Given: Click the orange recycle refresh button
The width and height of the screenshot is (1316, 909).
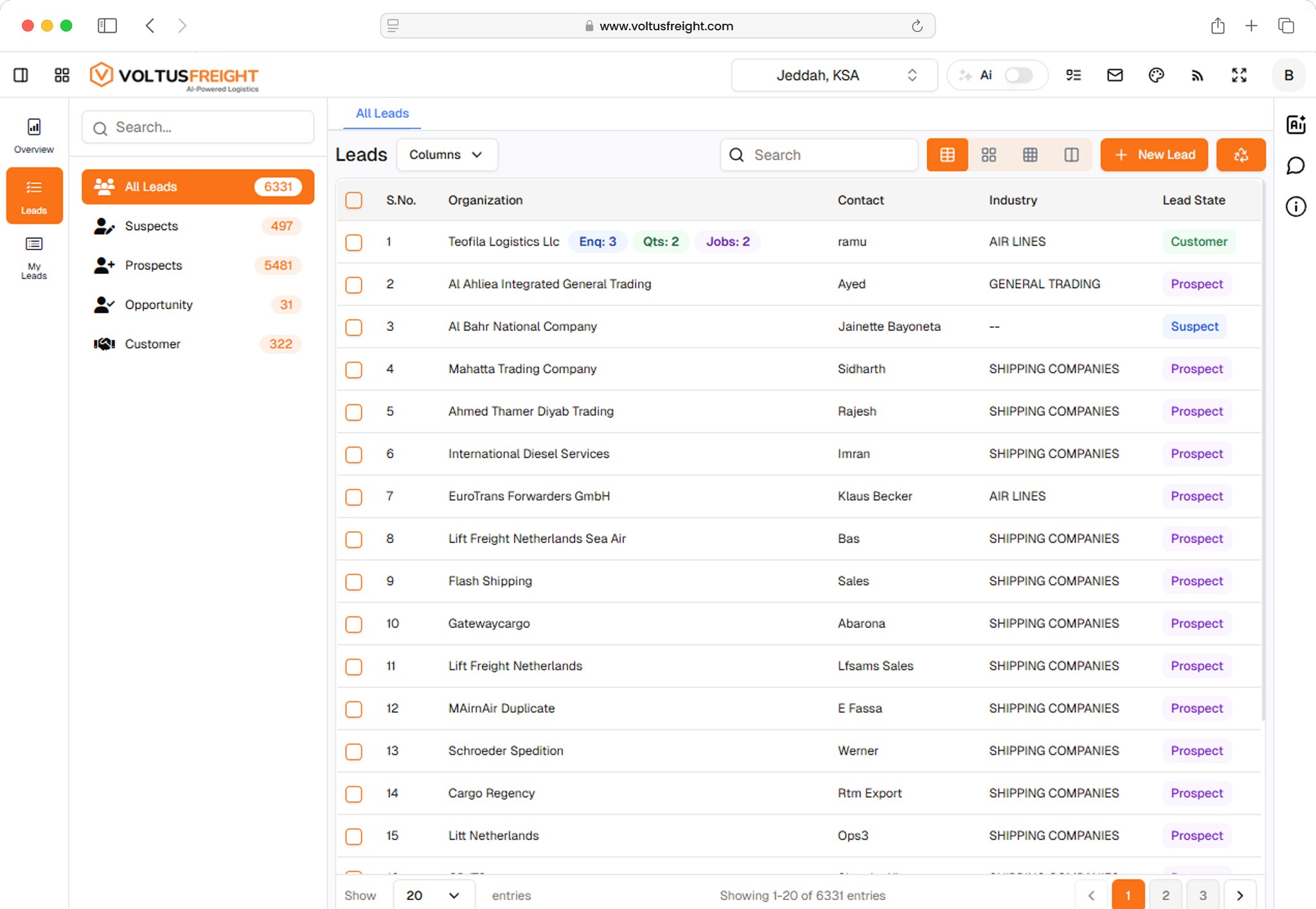Looking at the screenshot, I should [x=1241, y=155].
